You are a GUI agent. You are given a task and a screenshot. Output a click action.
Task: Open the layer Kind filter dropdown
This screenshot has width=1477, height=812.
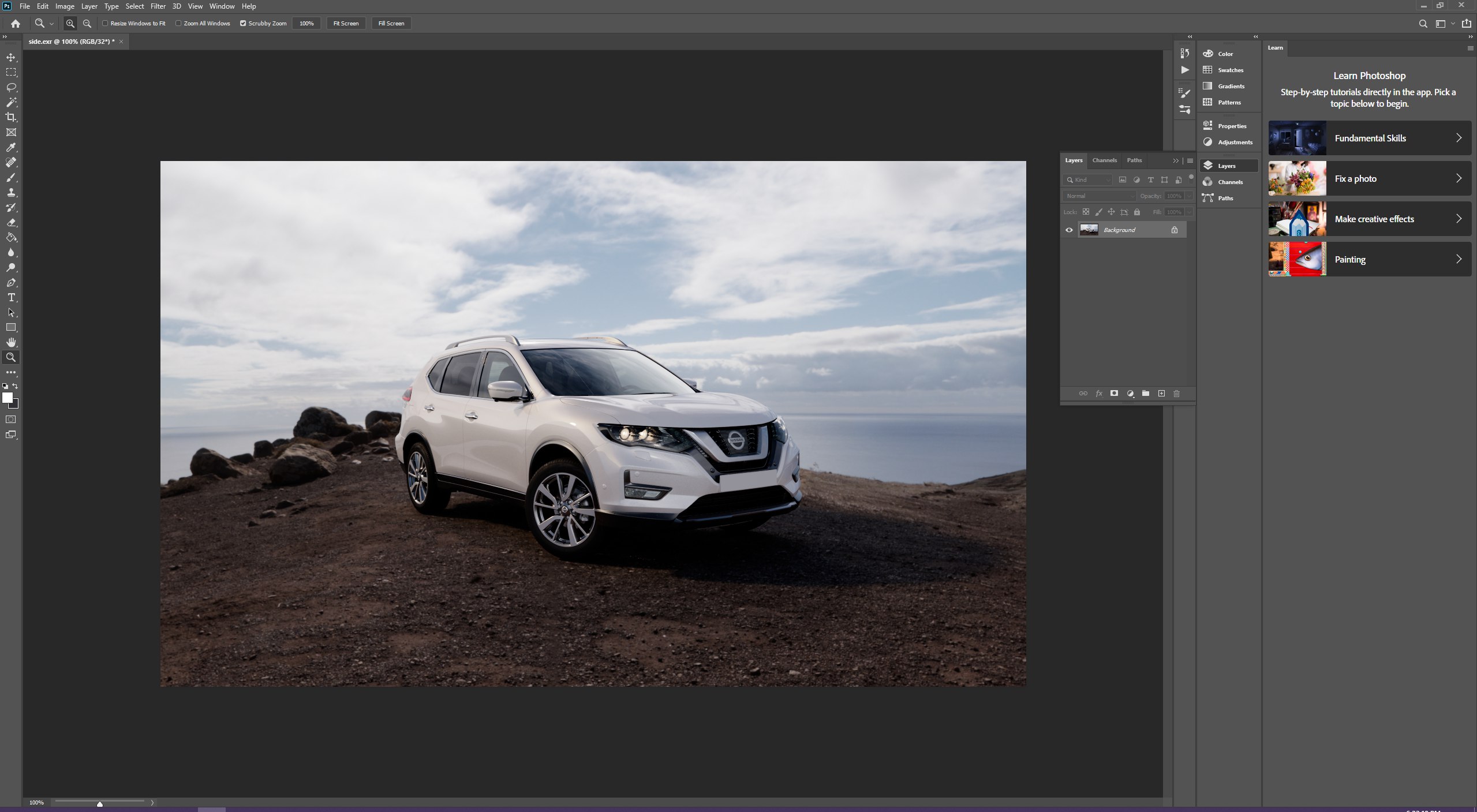(x=1087, y=180)
